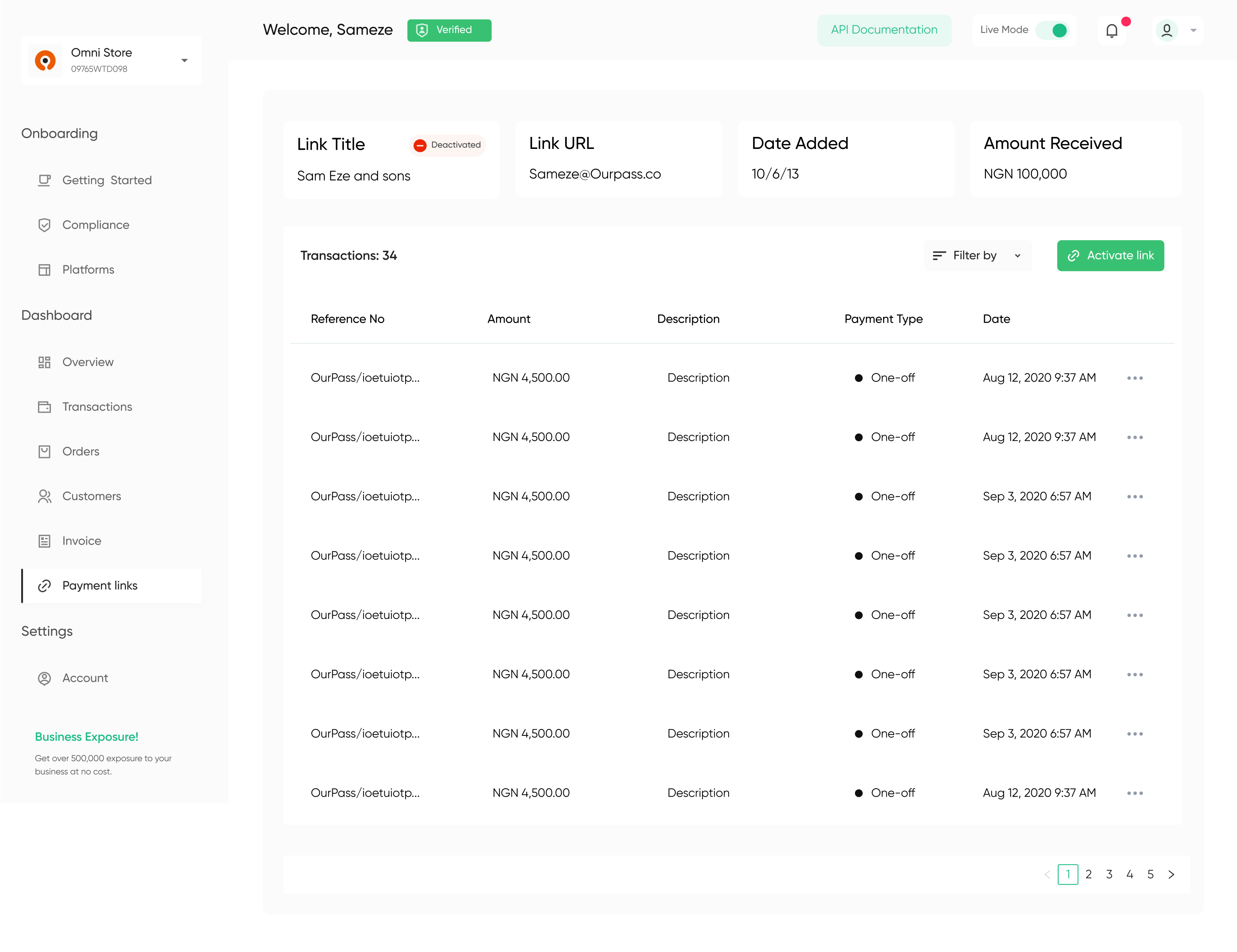The height and width of the screenshot is (952, 1237).
Task: Click the red Deactivated status icon
Action: point(420,146)
